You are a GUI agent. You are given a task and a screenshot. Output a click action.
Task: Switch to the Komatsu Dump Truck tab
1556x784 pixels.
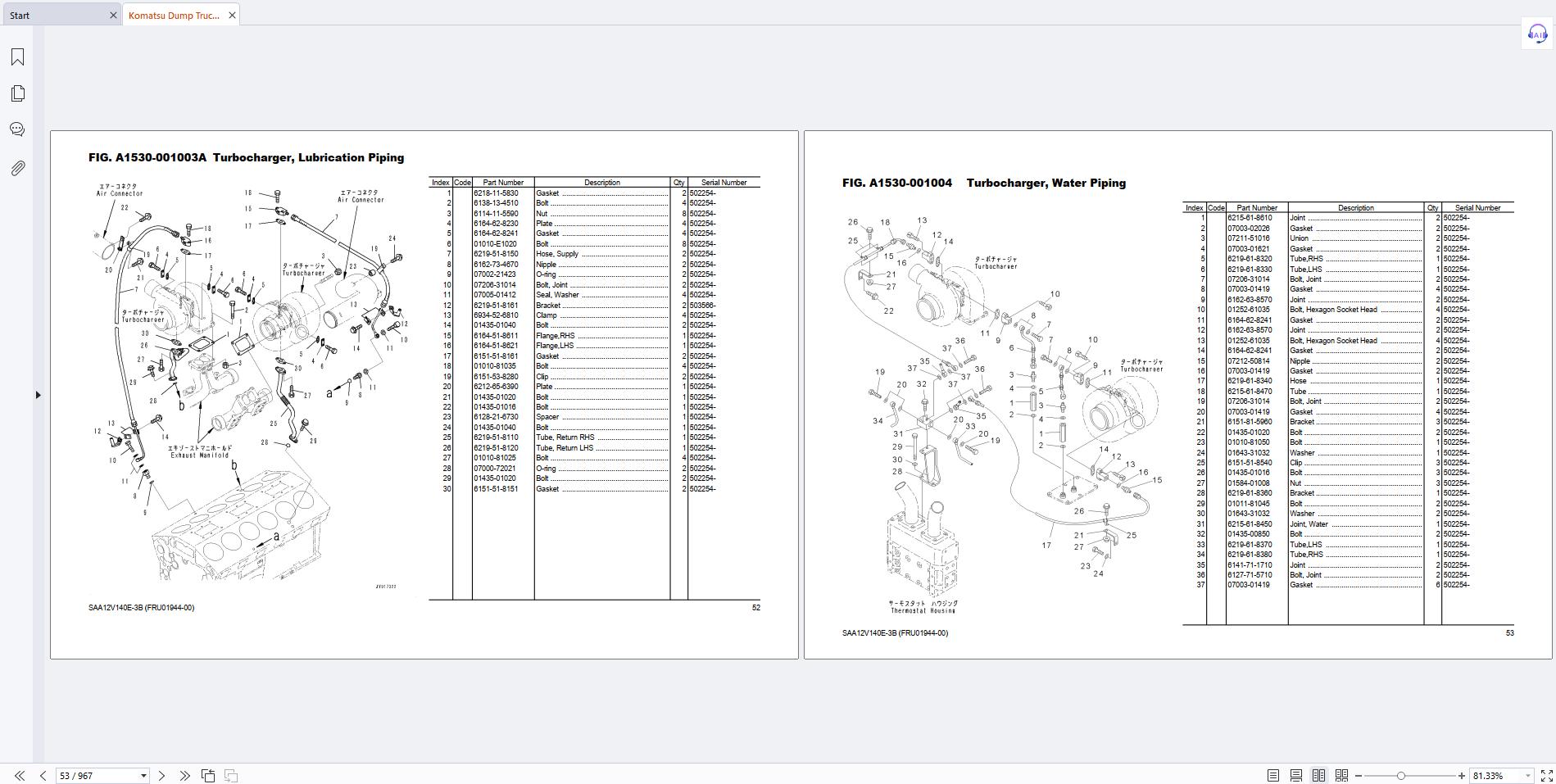[x=174, y=16]
